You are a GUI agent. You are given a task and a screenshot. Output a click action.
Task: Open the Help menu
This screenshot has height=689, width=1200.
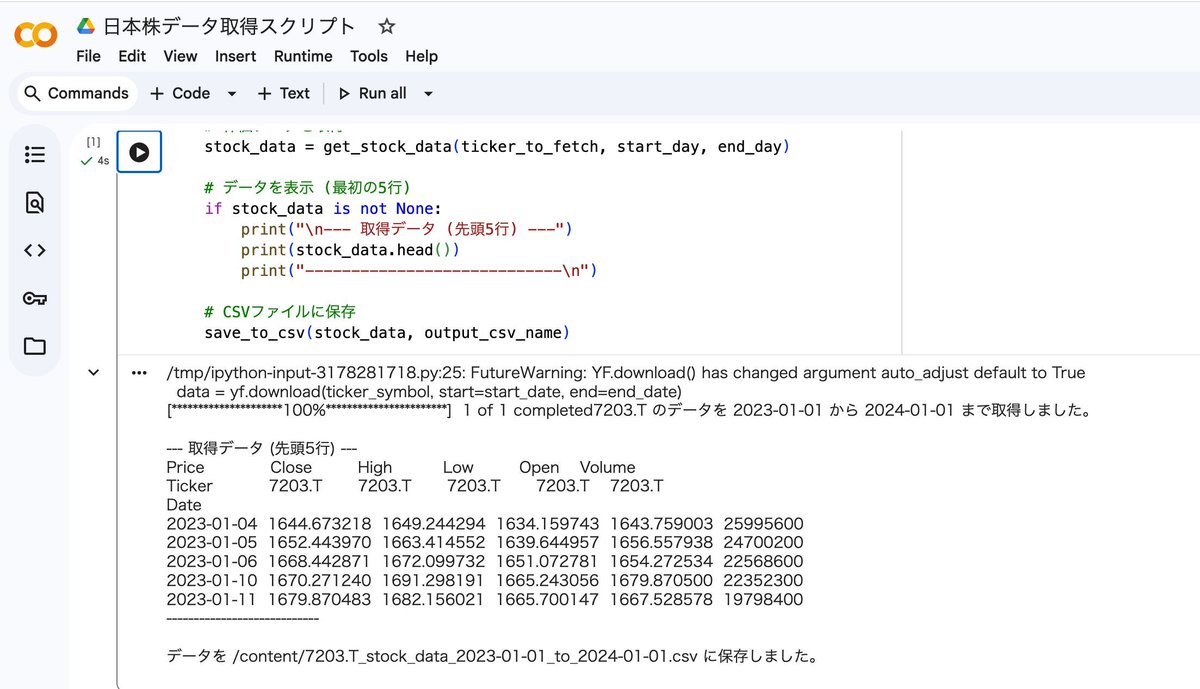click(x=422, y=56)
